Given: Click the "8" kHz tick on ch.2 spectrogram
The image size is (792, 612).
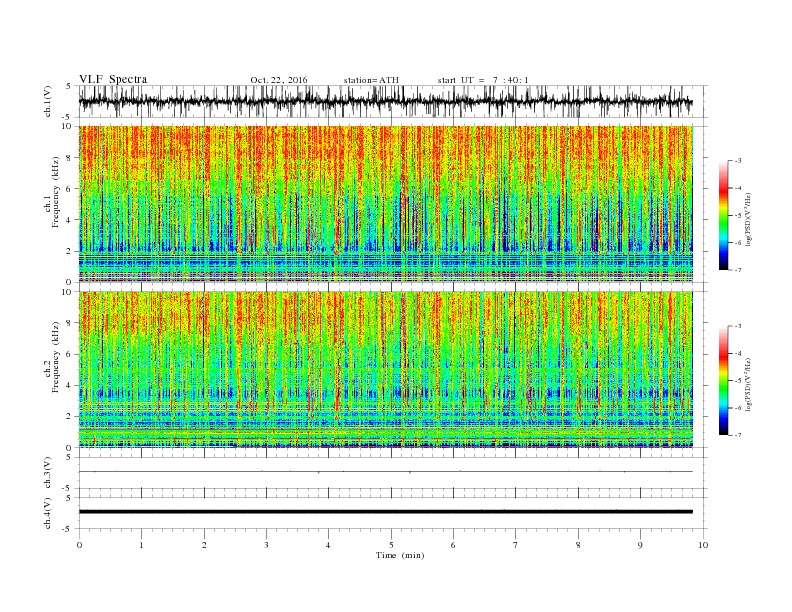Looking at the screenshot, I should (x=69, y=323).
